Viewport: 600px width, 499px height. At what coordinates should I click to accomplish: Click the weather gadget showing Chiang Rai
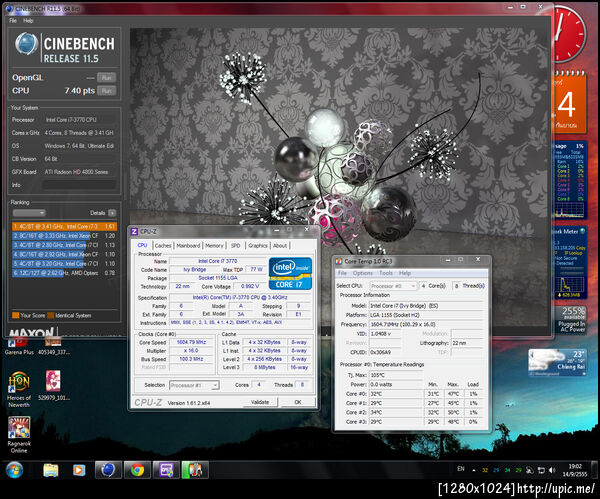(558, 362)
